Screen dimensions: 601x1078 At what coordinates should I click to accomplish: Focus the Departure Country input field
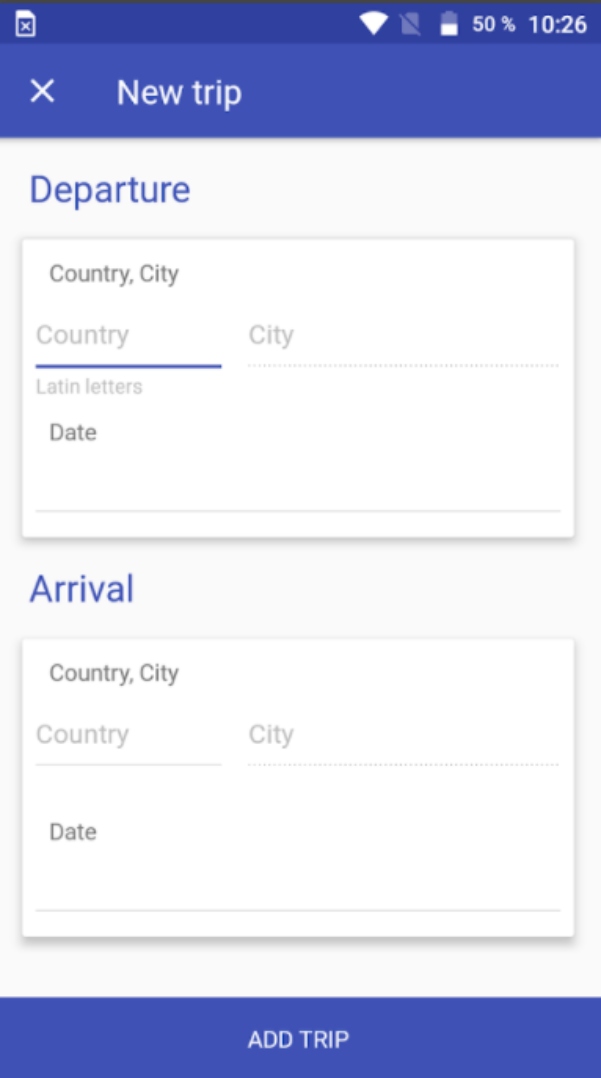(x=128, y=336)
